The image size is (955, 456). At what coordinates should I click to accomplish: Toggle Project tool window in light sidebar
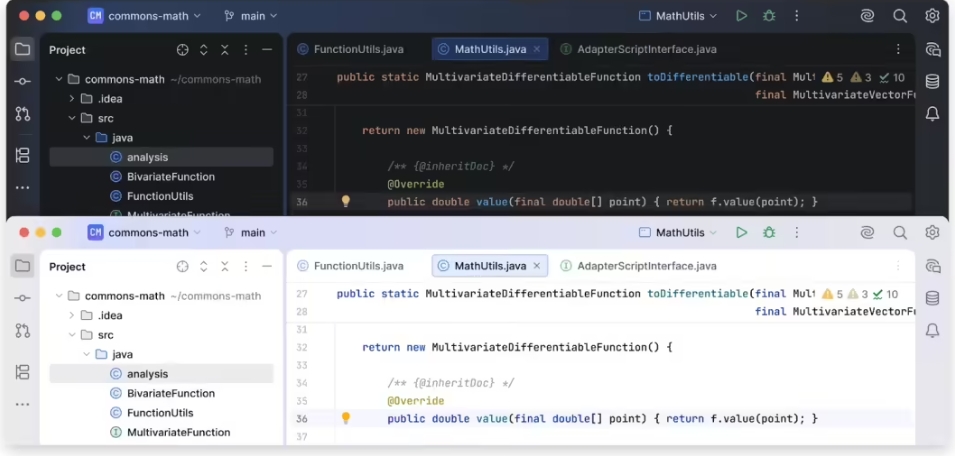[22, 266]
